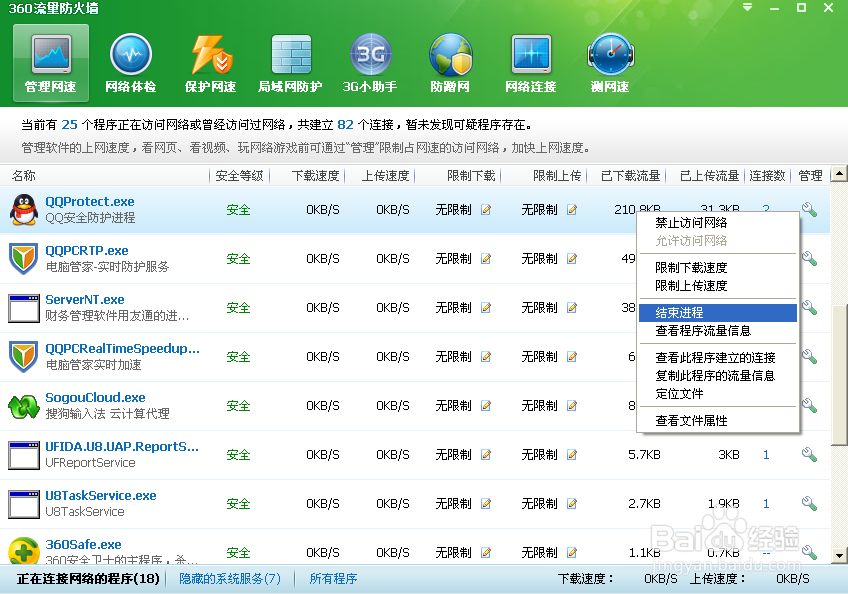This screenshot has height=594, width=848.
Task: Edit download limit for ServerNT.exe
Action: (x=486, y=307)
